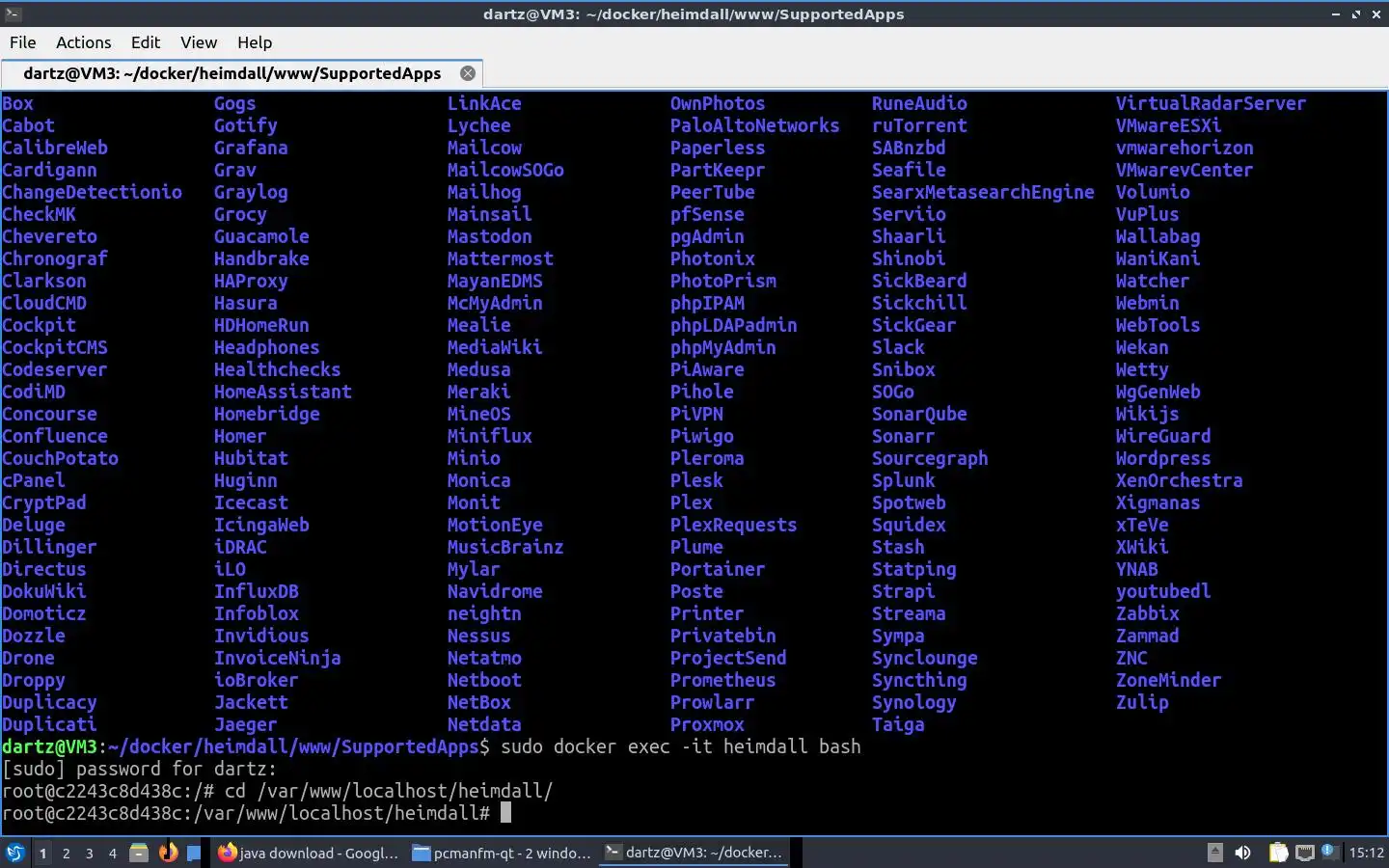1389x868 pixels.
Task: Switch to the java download Firefox taskbar window
Action: point(308,853)
